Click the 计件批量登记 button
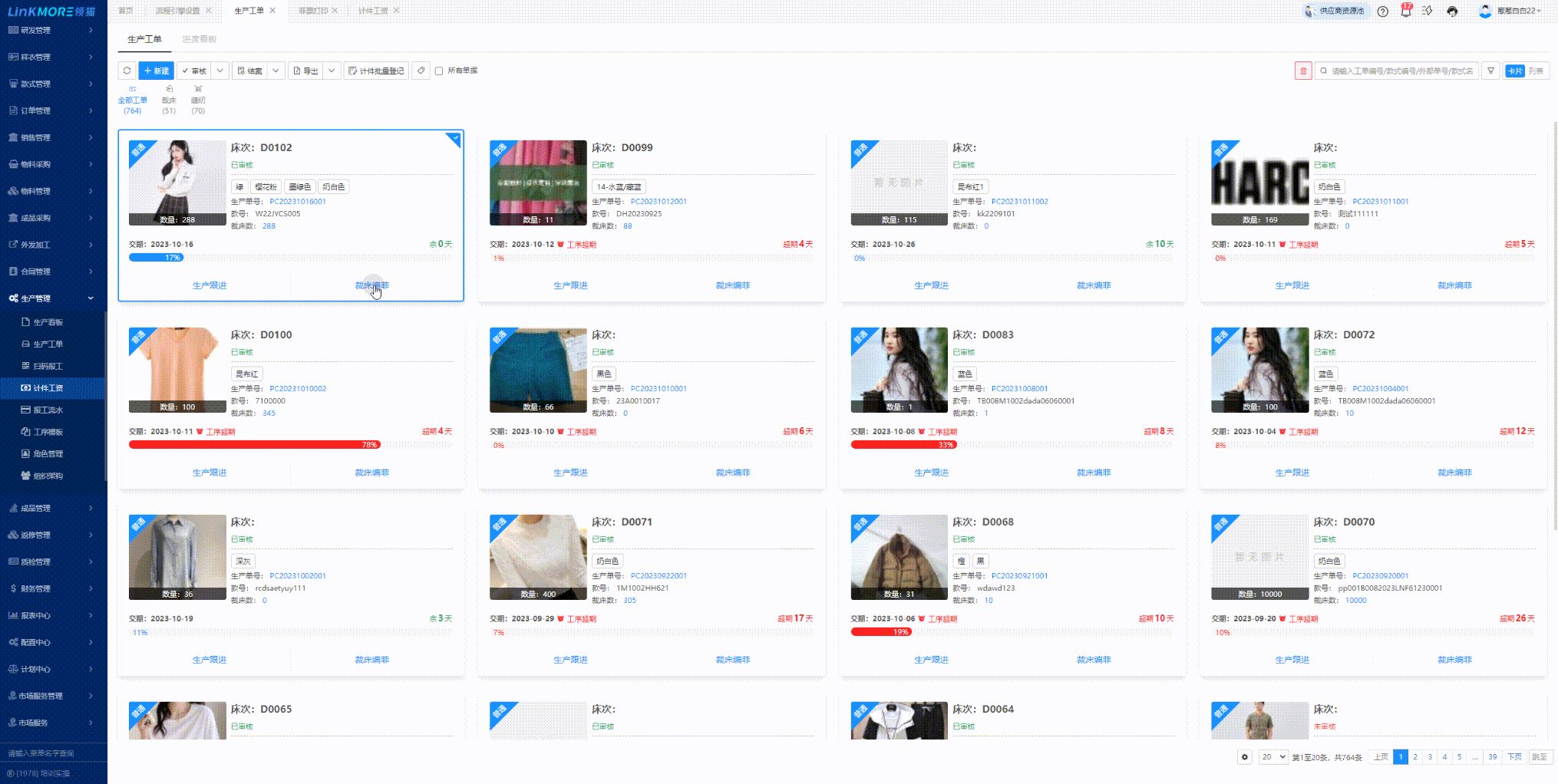The height and width of the screenshot is (784, 1558). 376,71
